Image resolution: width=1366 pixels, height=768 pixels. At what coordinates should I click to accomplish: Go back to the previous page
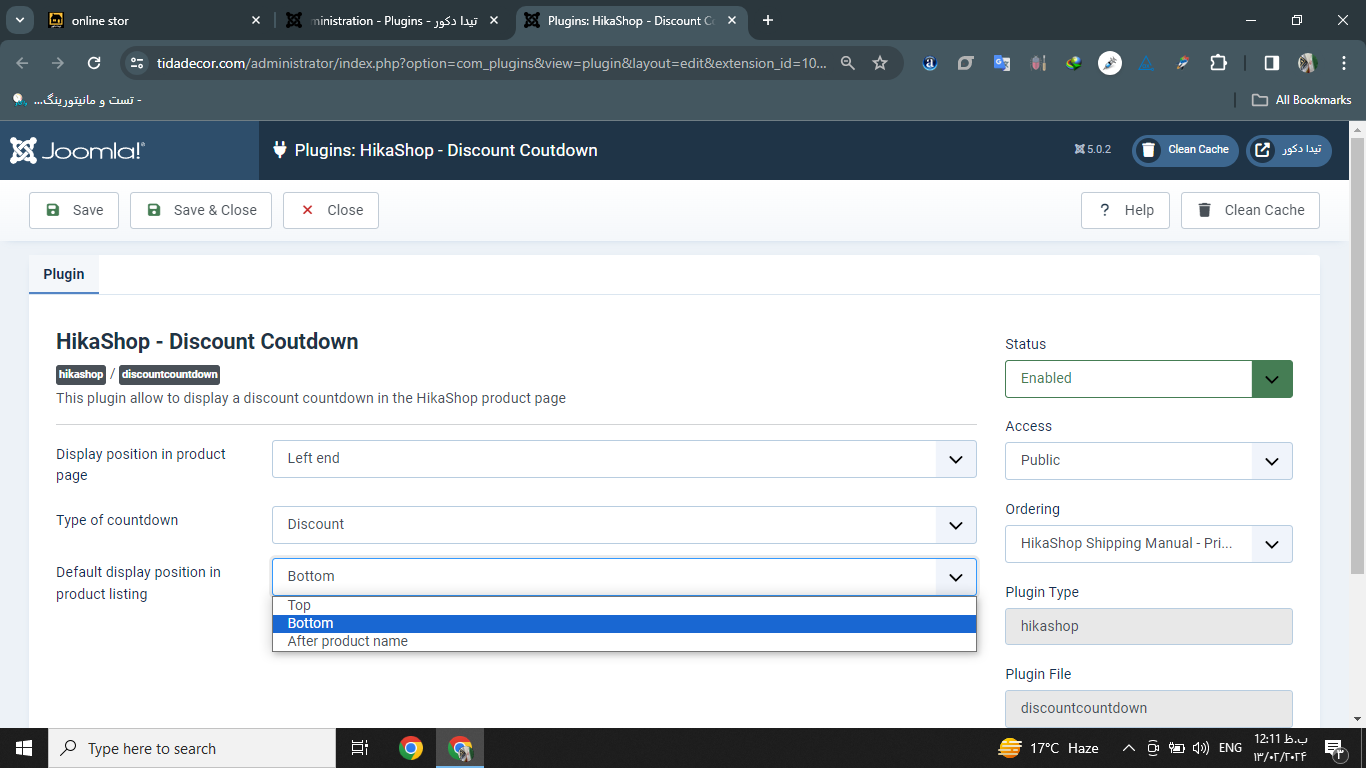point(23,63)
